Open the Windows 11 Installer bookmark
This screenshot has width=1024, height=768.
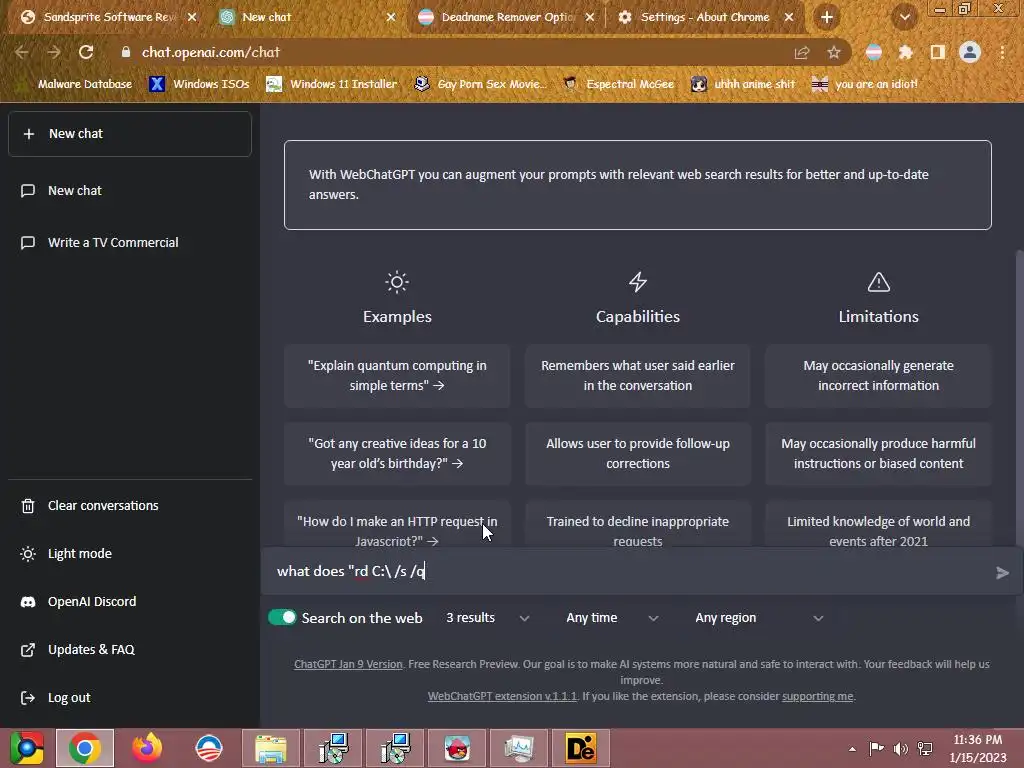pyautogui.click(x=332, y=84)
